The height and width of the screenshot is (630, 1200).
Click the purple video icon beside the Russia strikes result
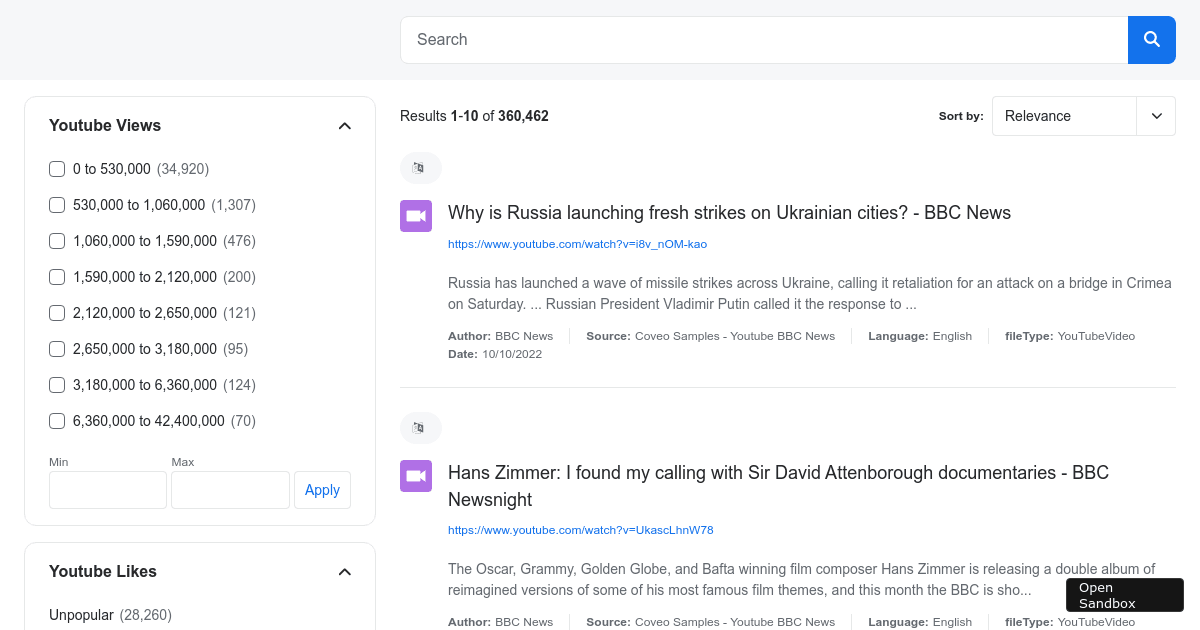point(416,216)
